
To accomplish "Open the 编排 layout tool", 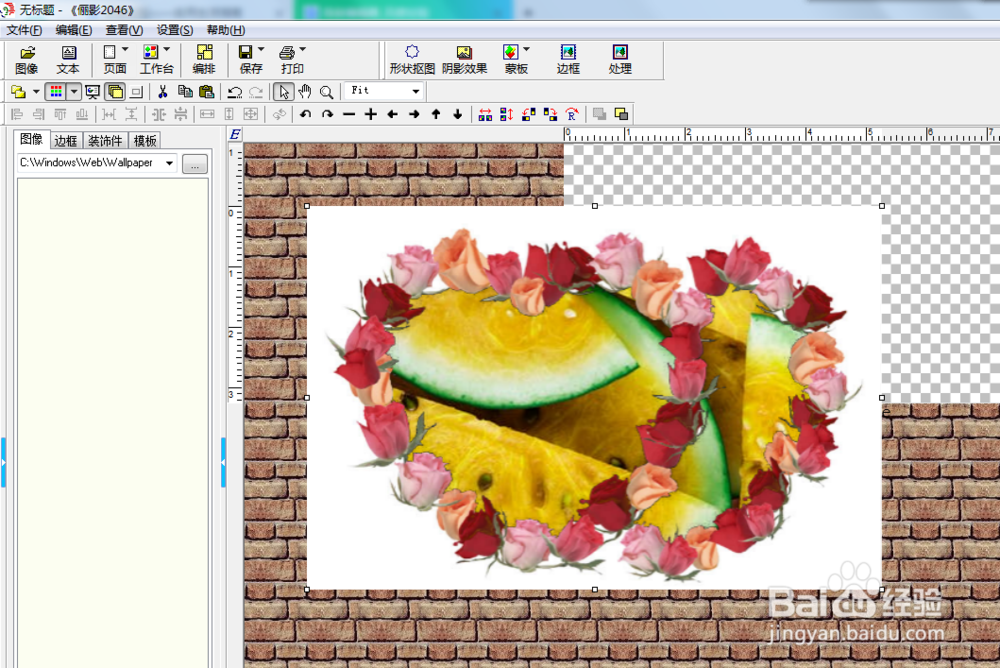I will [204, 60].
